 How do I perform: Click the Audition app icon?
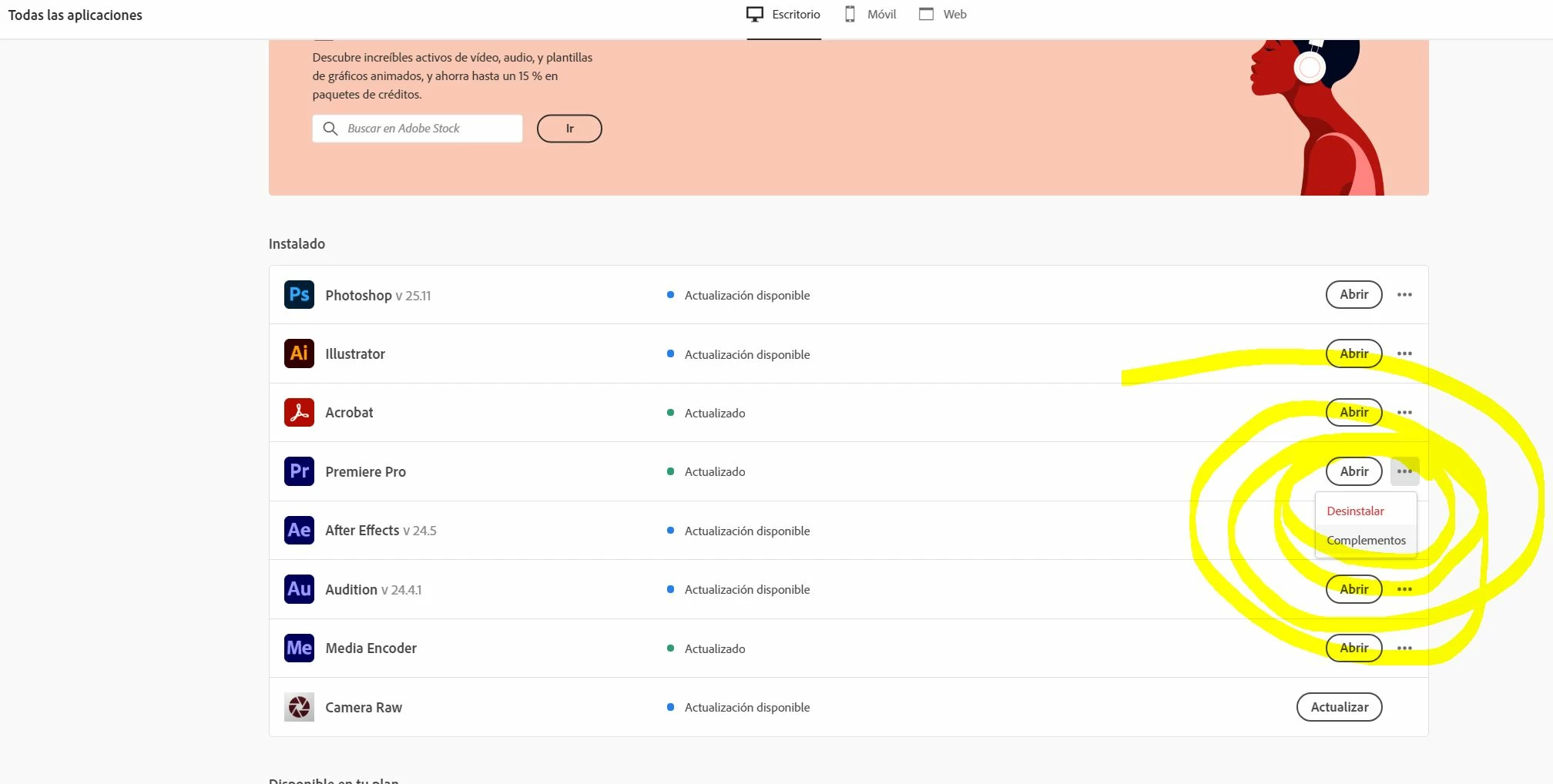click(x=299, y=589)
